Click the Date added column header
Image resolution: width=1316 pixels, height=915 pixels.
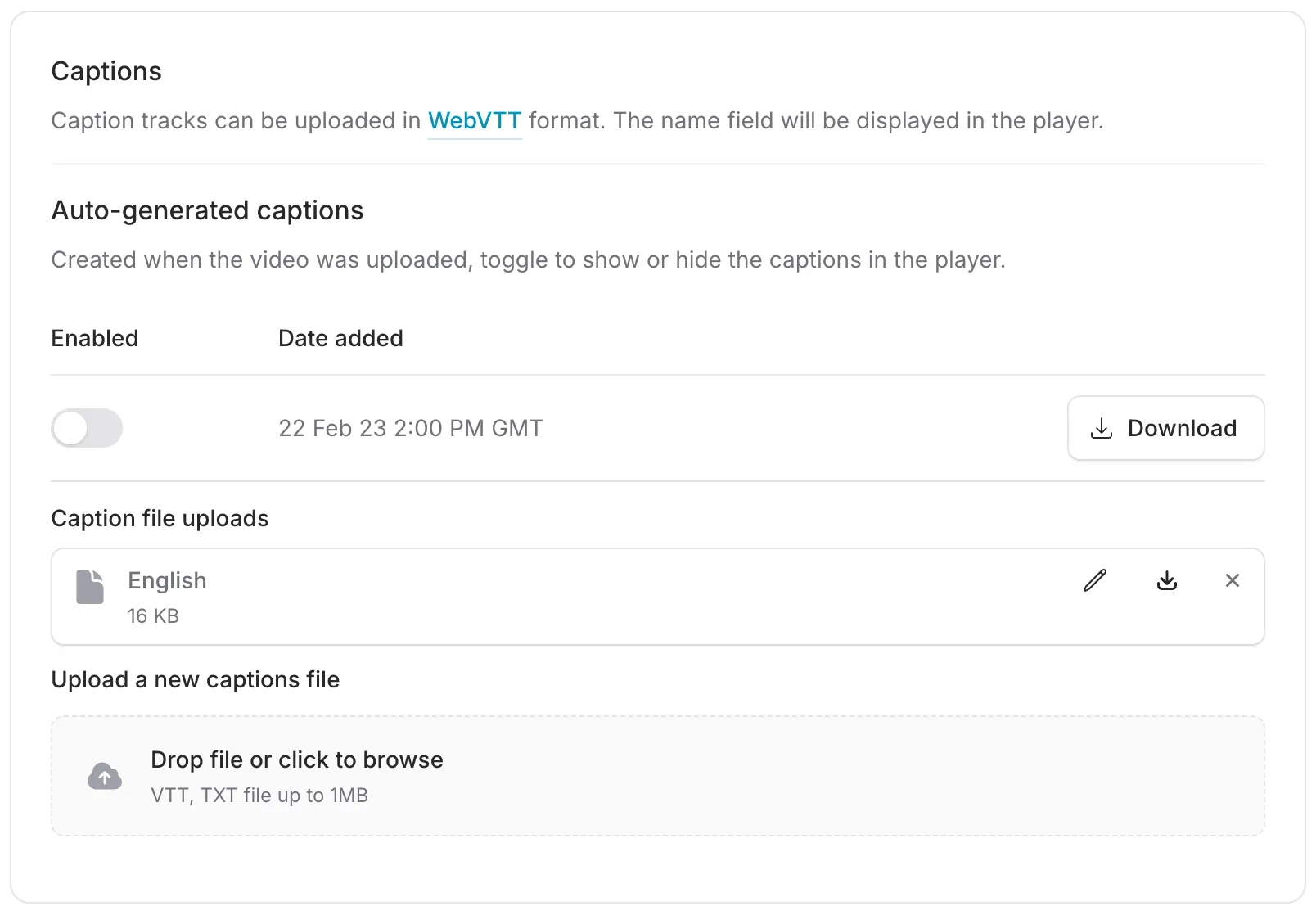[x=340, y=338]
